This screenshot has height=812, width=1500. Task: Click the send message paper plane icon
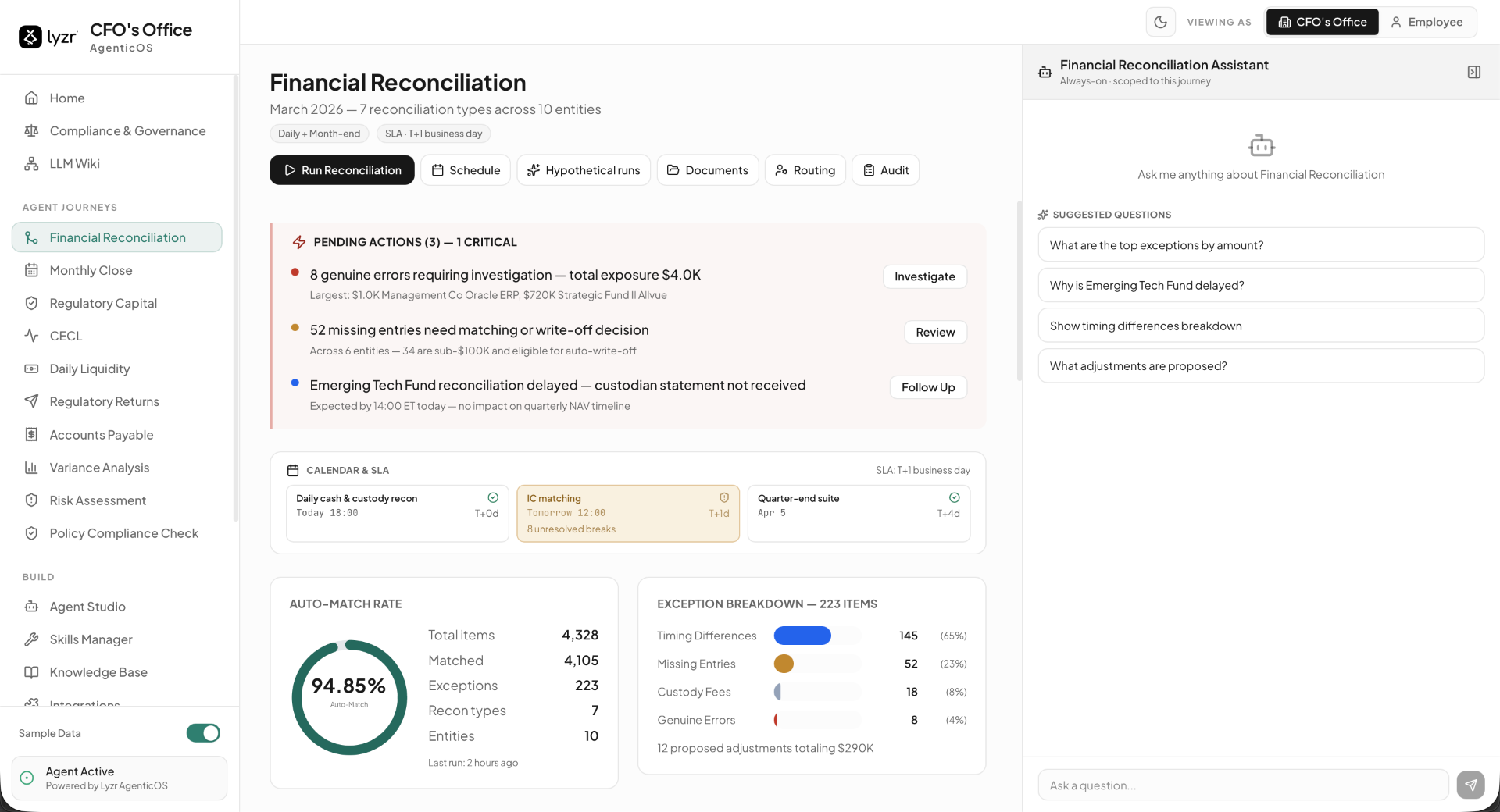click(x=1470, y=785)
